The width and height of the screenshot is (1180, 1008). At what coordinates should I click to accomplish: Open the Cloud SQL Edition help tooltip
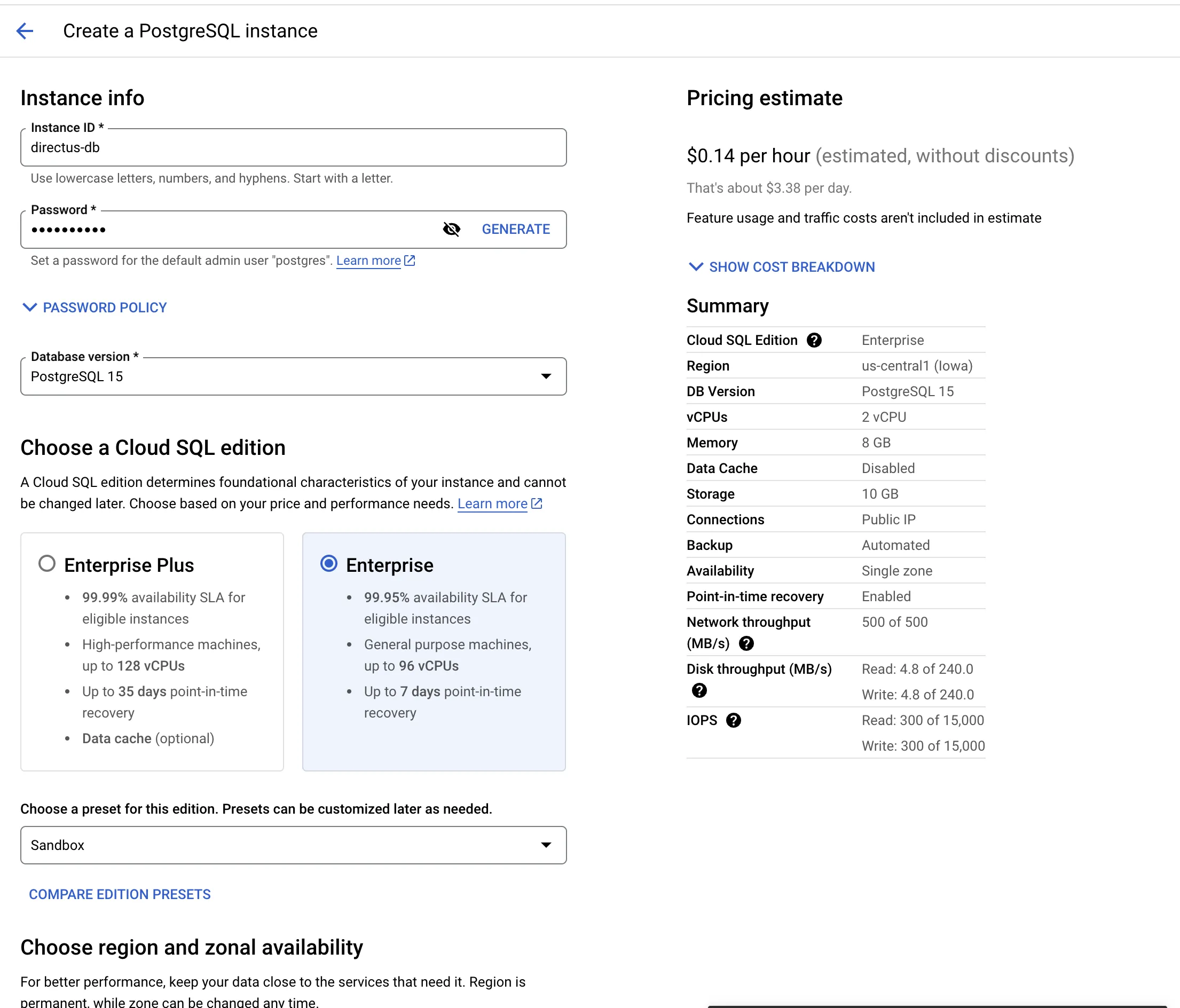pos(814,340)
